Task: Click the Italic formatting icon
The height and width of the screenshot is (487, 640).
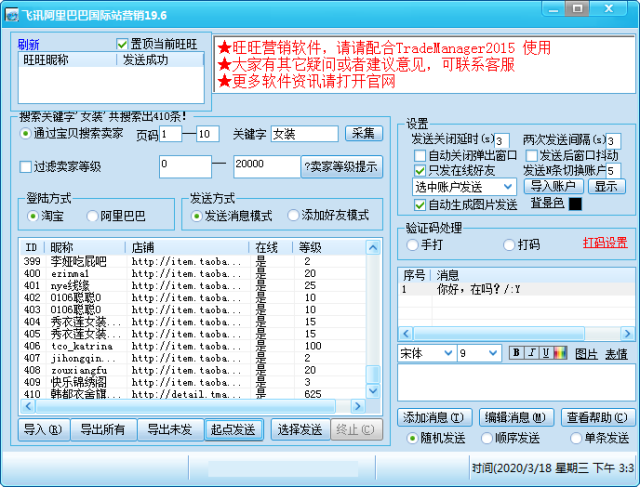Action: (531, 353)
